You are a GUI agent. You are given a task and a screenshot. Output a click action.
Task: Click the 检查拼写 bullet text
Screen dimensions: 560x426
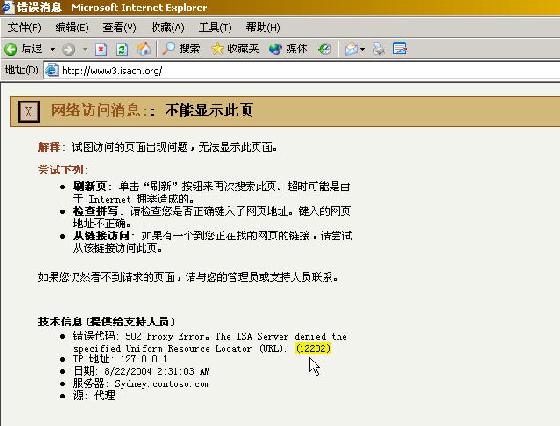point(95,211)
